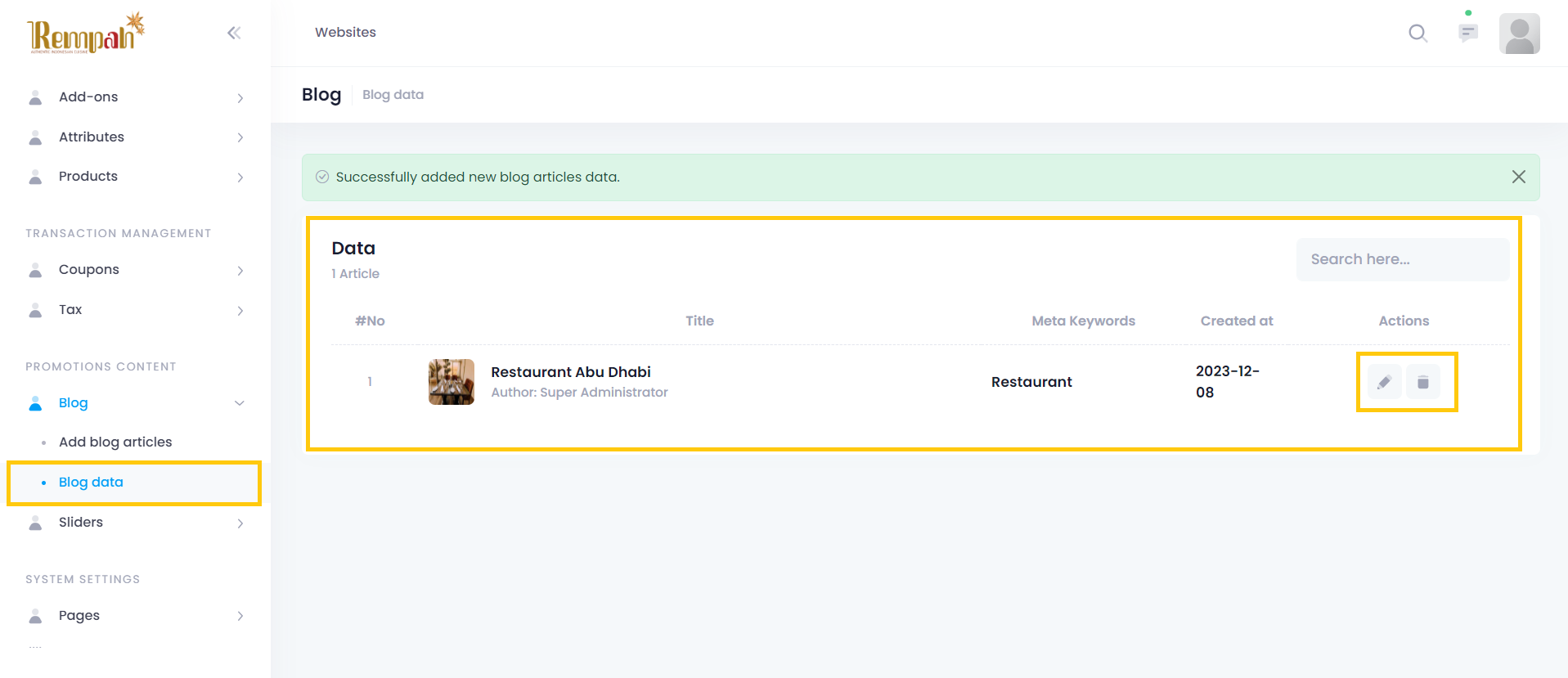Open the user profile avatar

(x=1519, y=34)
